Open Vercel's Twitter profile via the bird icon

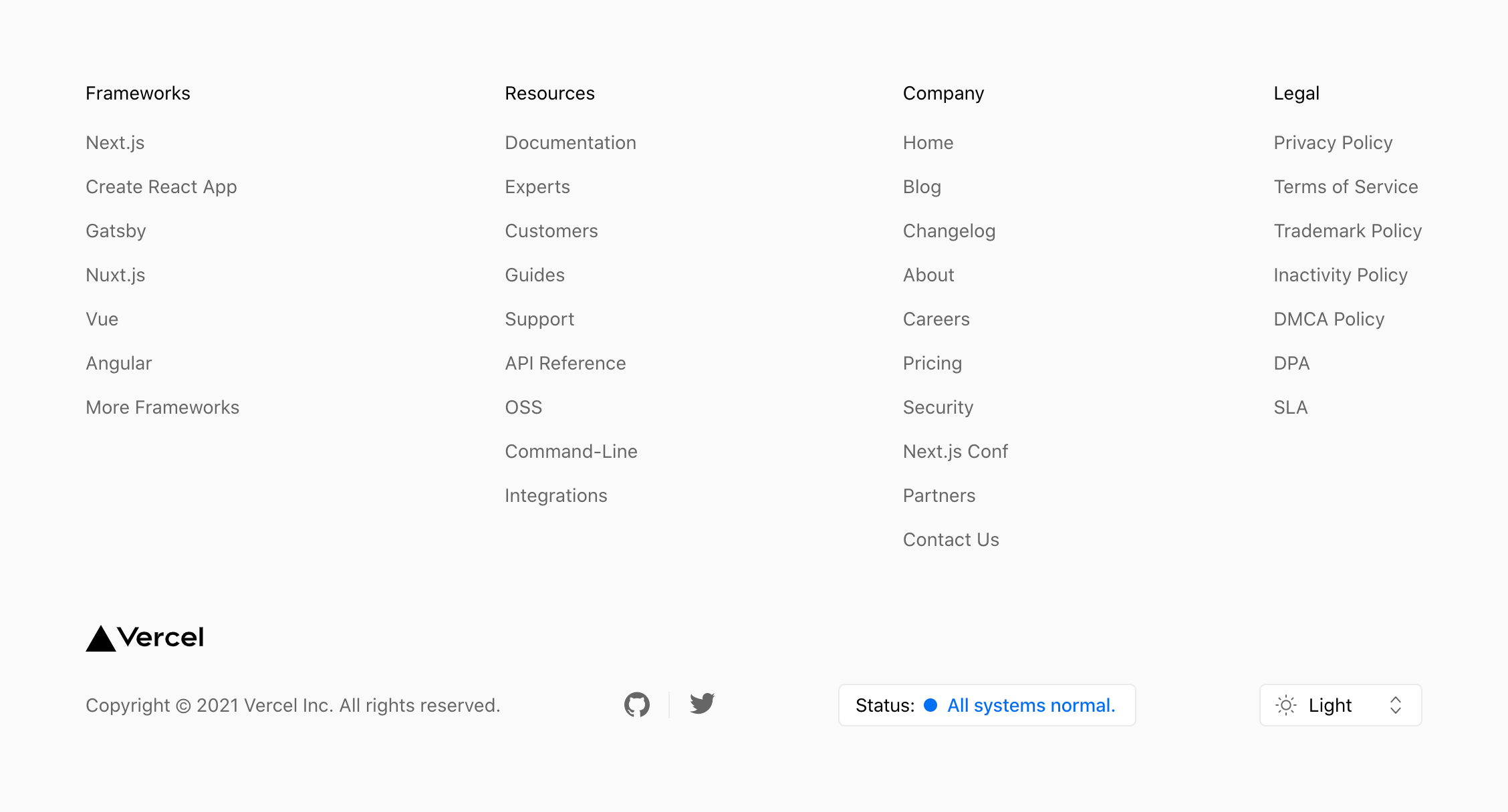point(702,704)
